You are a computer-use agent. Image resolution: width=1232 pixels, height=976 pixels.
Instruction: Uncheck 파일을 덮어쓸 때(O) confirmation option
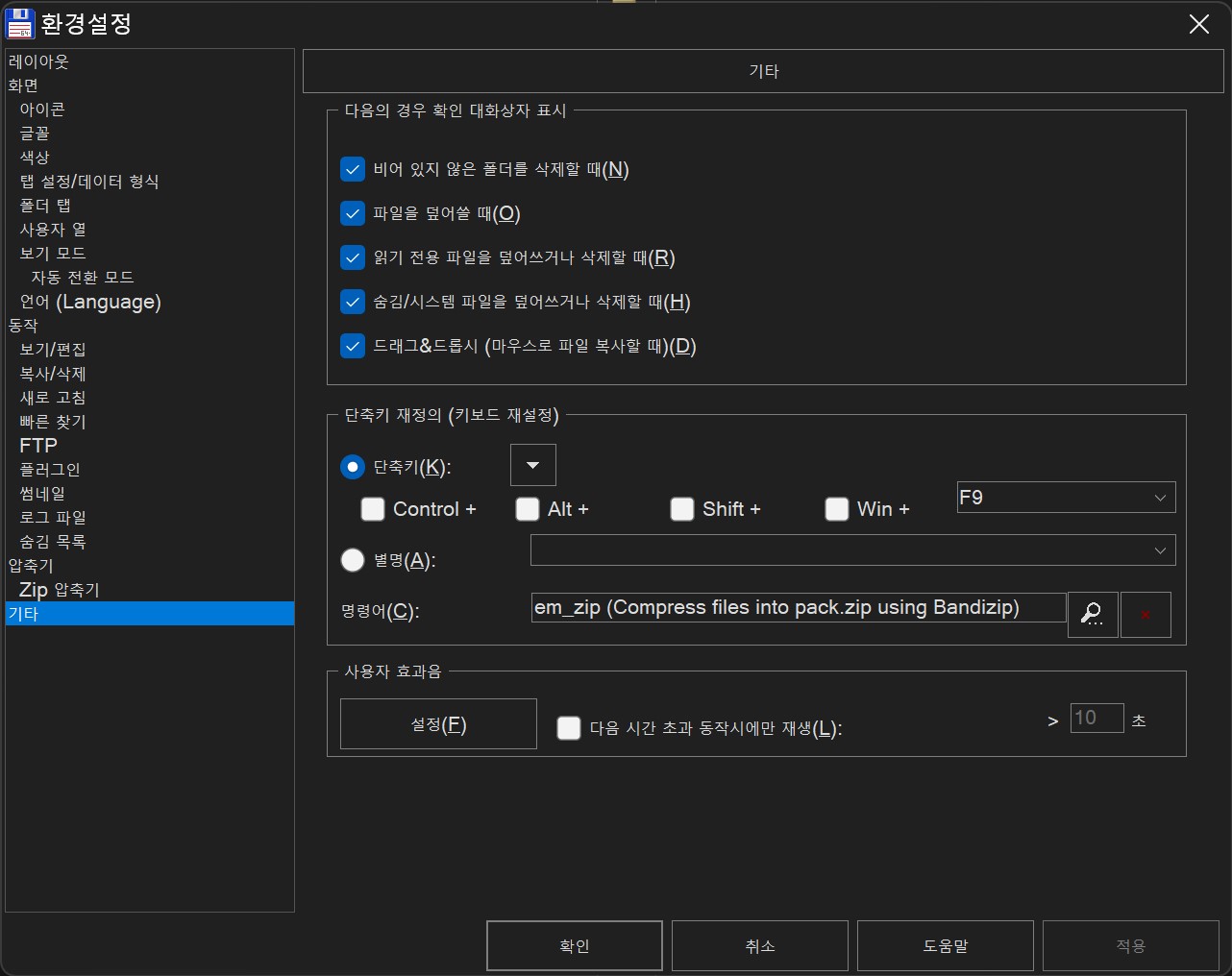click(353, 213)
